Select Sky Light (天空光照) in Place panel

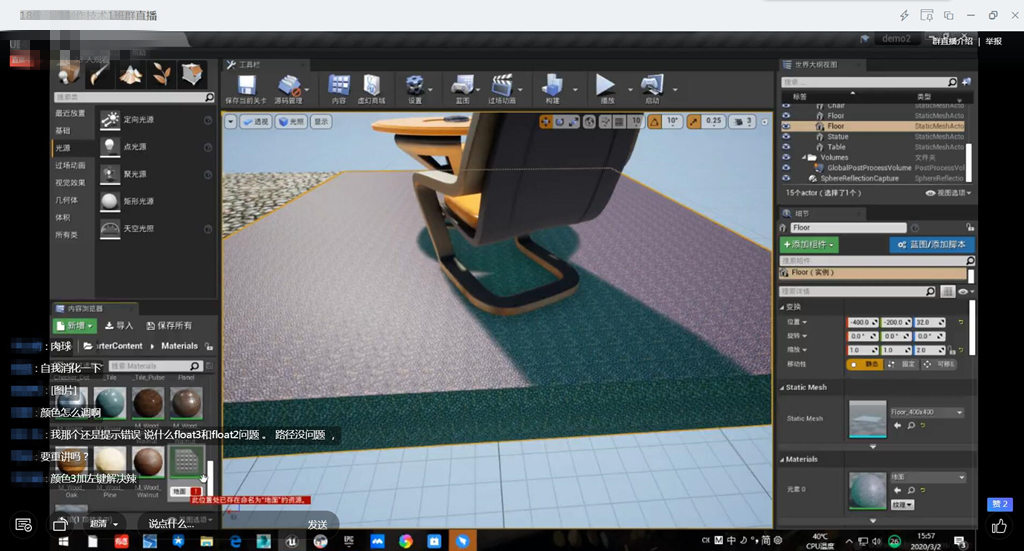point(157,228)
